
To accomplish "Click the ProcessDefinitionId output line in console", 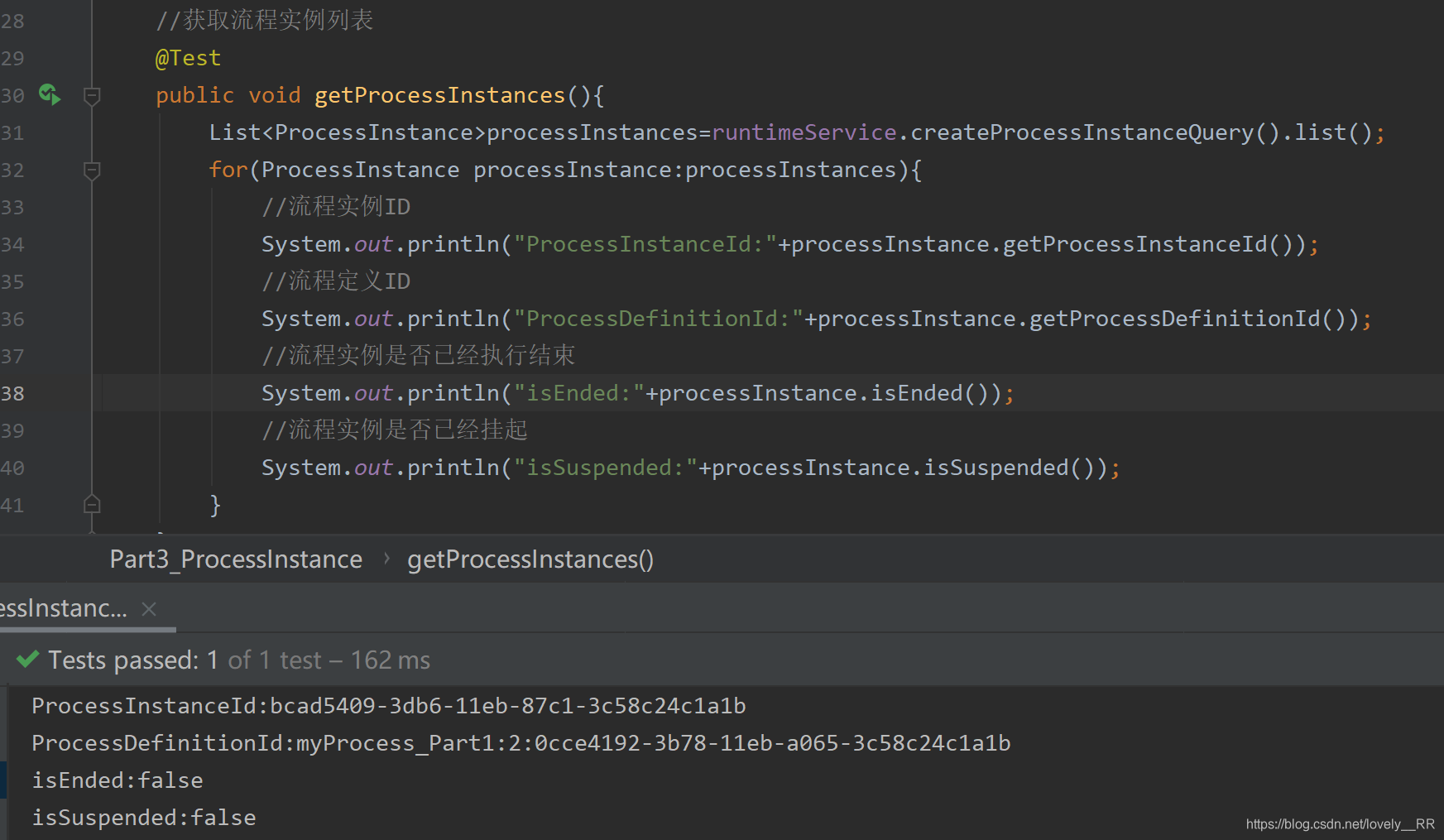I will click(x=521, y=743).
